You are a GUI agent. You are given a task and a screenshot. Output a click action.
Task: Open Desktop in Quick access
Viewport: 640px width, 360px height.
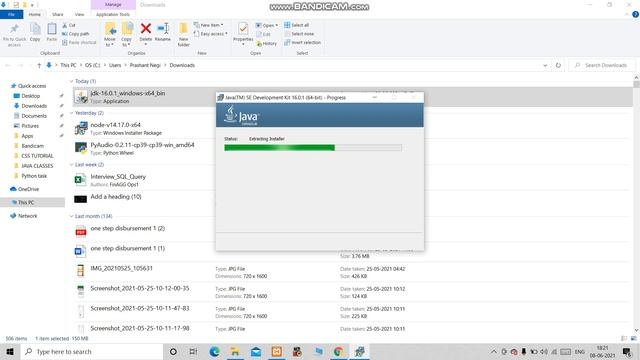tap(31, 96)
